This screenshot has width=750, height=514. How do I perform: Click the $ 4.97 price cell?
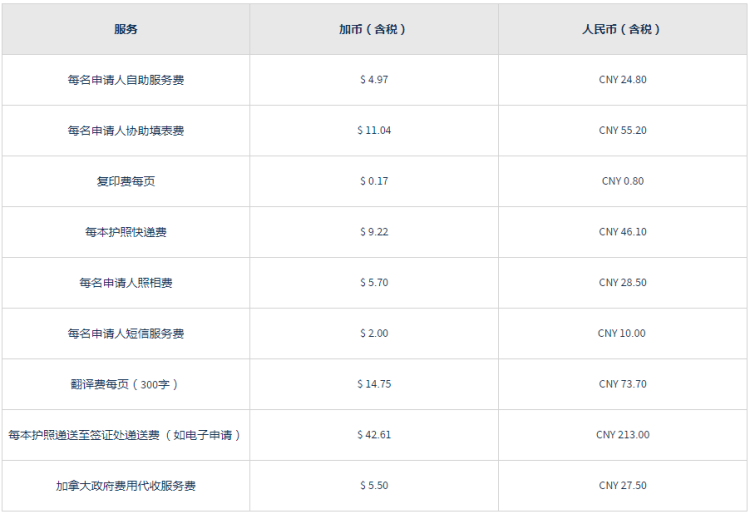pos(374,80)
